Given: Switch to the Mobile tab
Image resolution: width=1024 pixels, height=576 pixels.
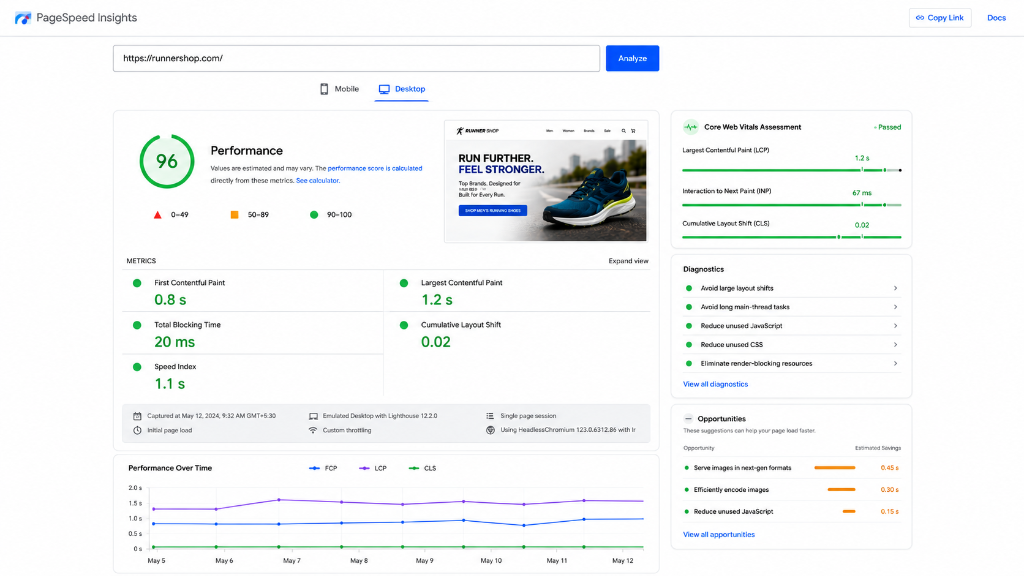Looking at the screenshot, I should click(x=339, y=89).
